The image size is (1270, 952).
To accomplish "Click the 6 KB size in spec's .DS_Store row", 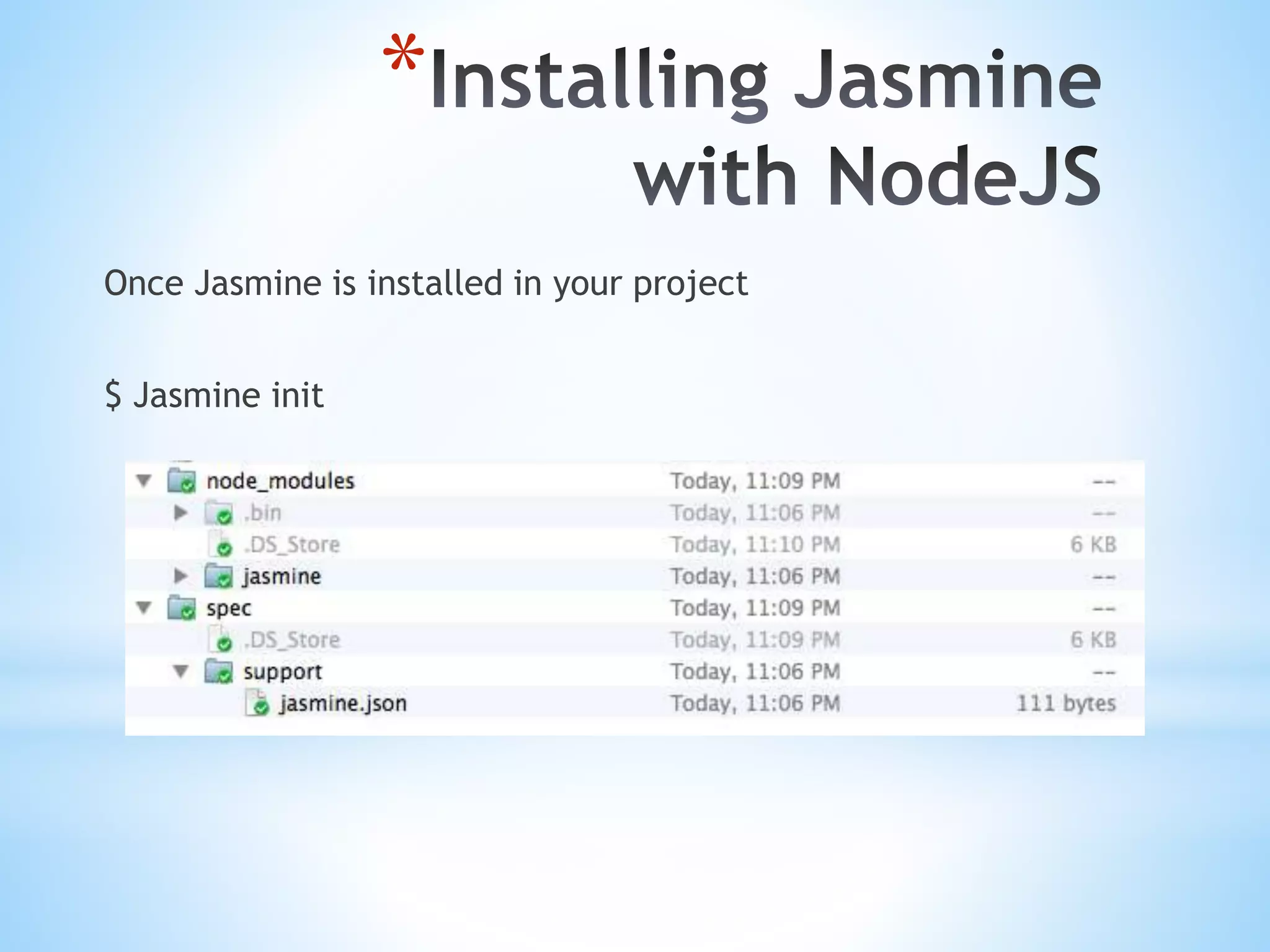I will pyautogui.click(x=1093, y=640).
